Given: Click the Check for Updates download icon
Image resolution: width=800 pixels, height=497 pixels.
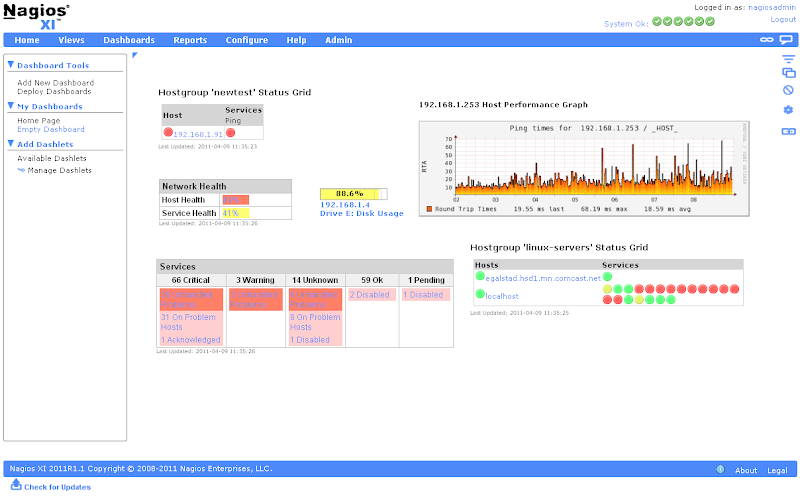Looking at the screenshot, I should click(x=16, y=487).
